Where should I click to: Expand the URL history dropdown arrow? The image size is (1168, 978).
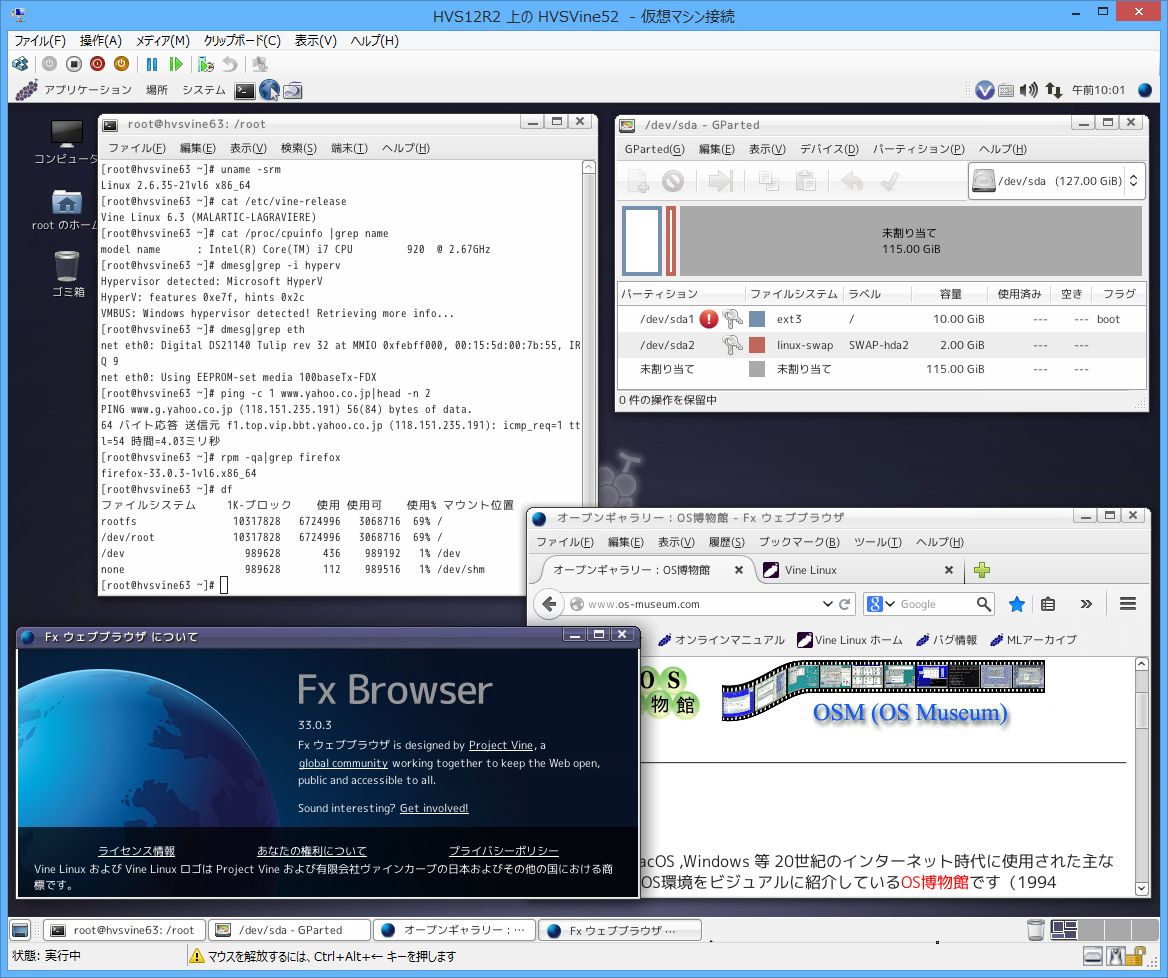827,604
